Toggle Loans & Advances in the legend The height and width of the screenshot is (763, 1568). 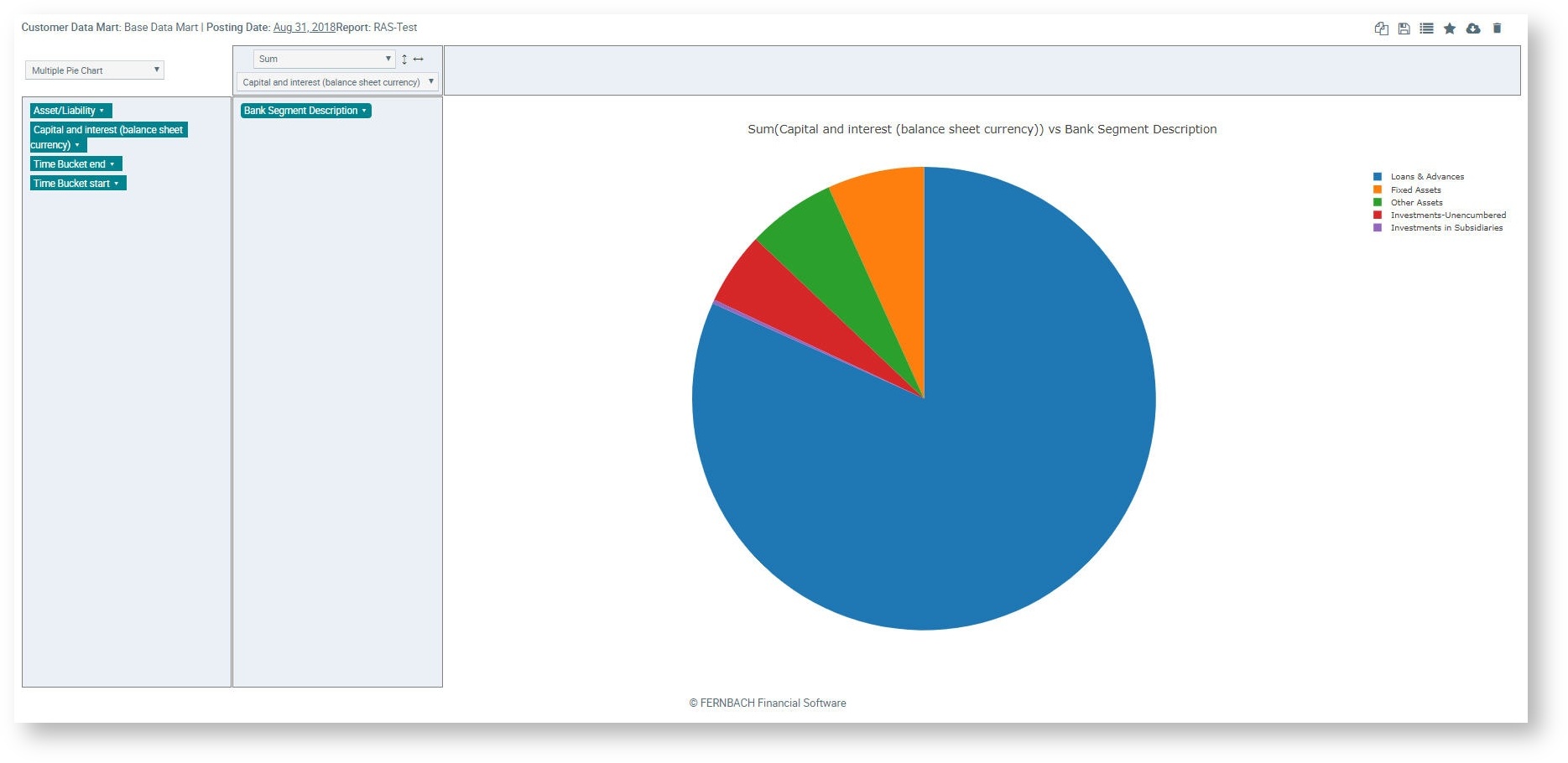[1426, 177]
